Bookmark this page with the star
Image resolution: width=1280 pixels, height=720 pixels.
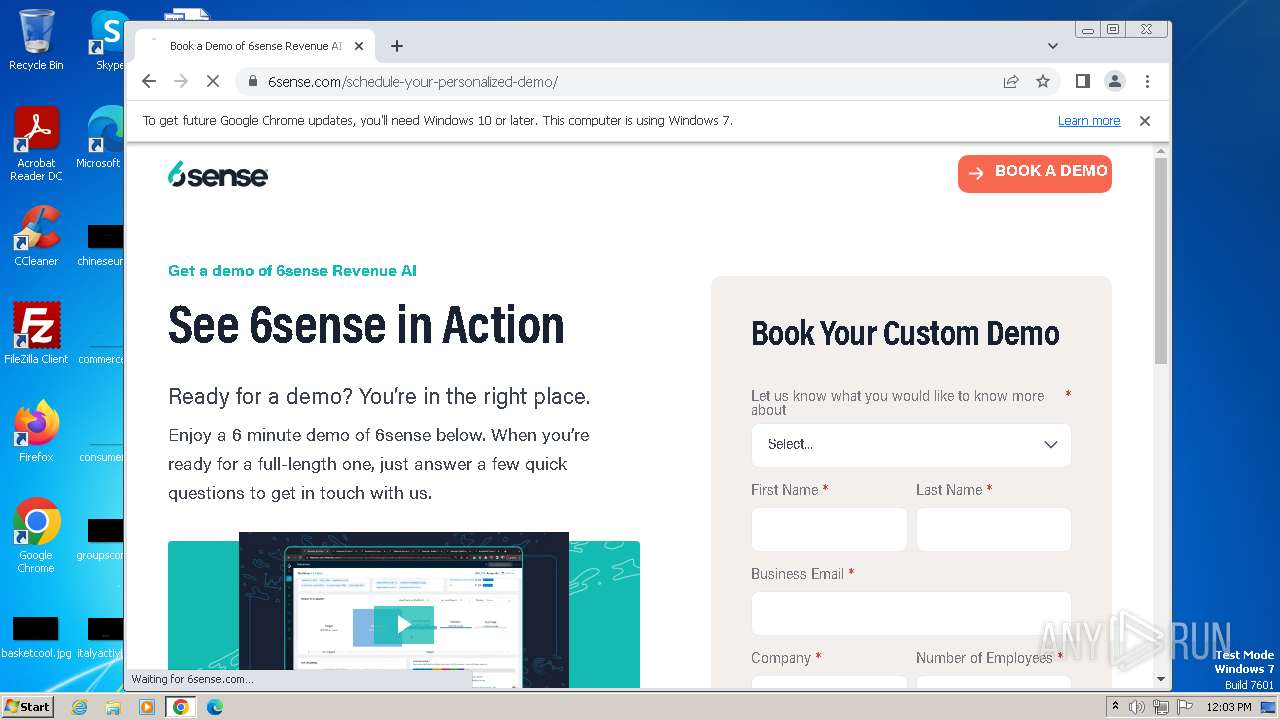[1043, 81]
